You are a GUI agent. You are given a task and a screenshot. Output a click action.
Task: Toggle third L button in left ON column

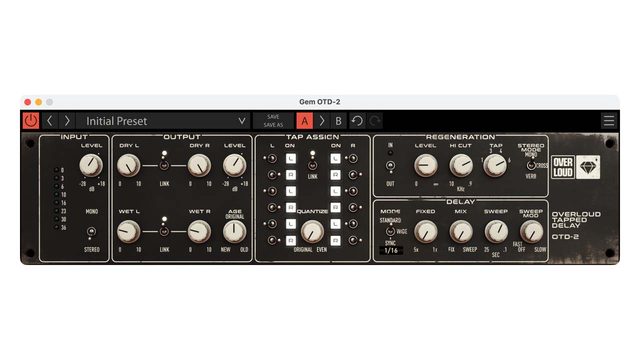tap(291, 224)
